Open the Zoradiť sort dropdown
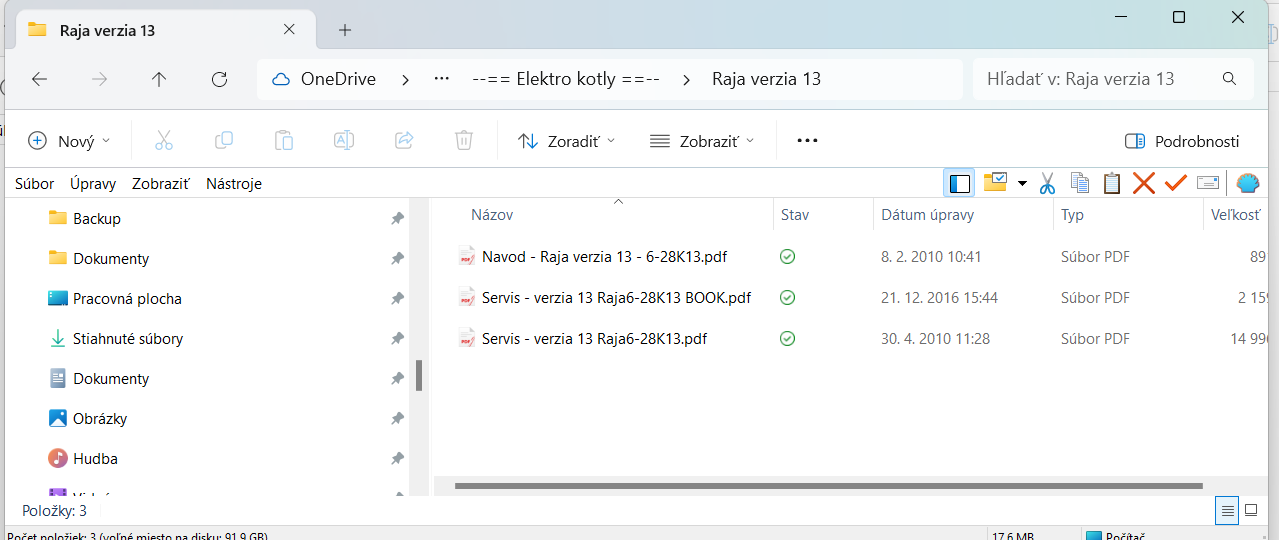 (567, 141)
